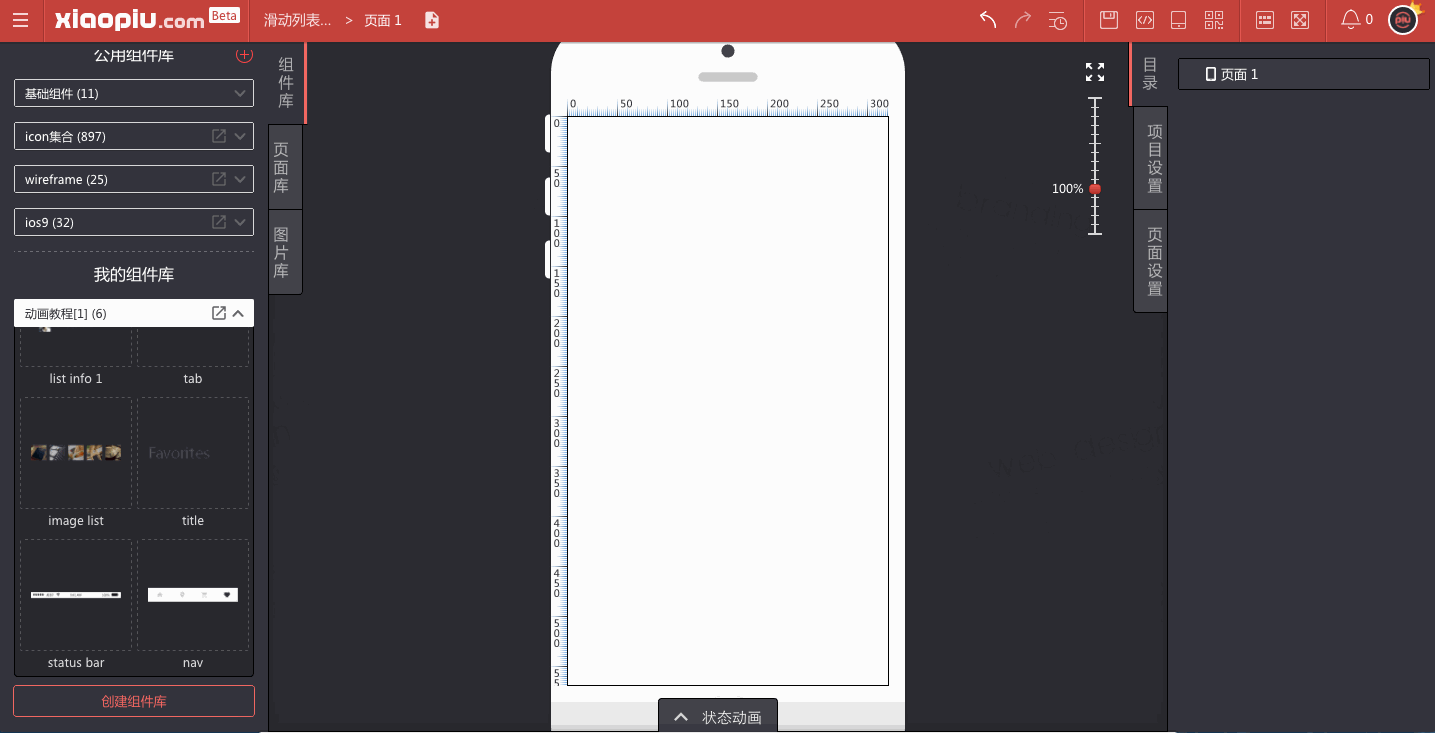Switch to the 页面库 side tab

pos(285,168)
